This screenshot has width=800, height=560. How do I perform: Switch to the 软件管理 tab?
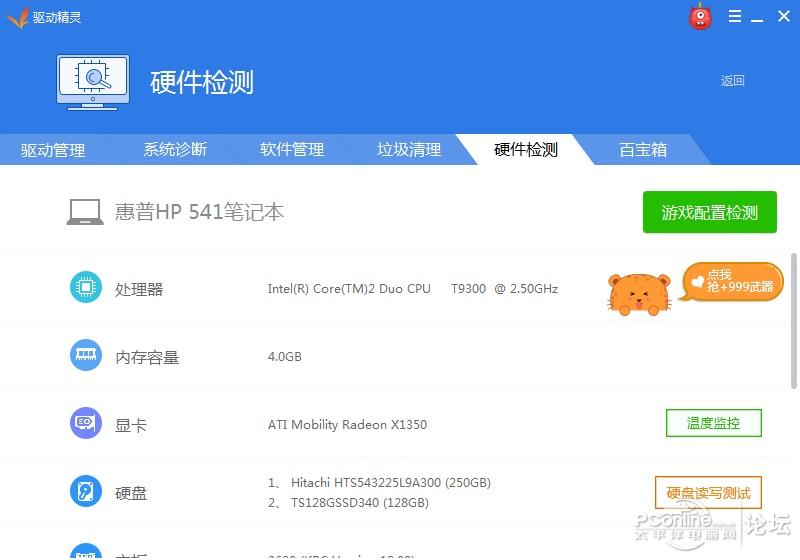click(x=292, y=149)
